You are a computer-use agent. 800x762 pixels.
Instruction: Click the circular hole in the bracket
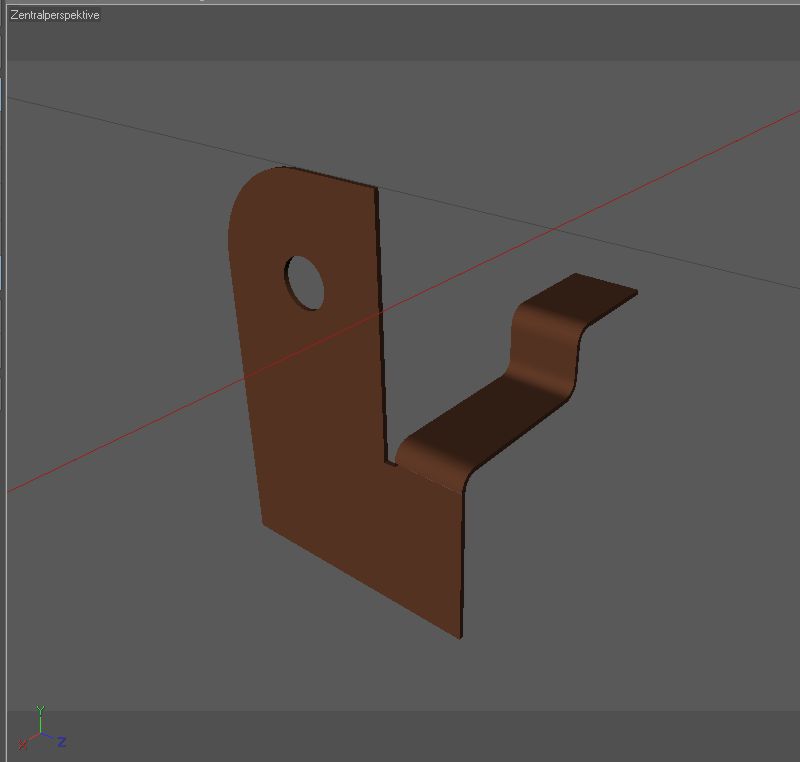click(304, 283)
